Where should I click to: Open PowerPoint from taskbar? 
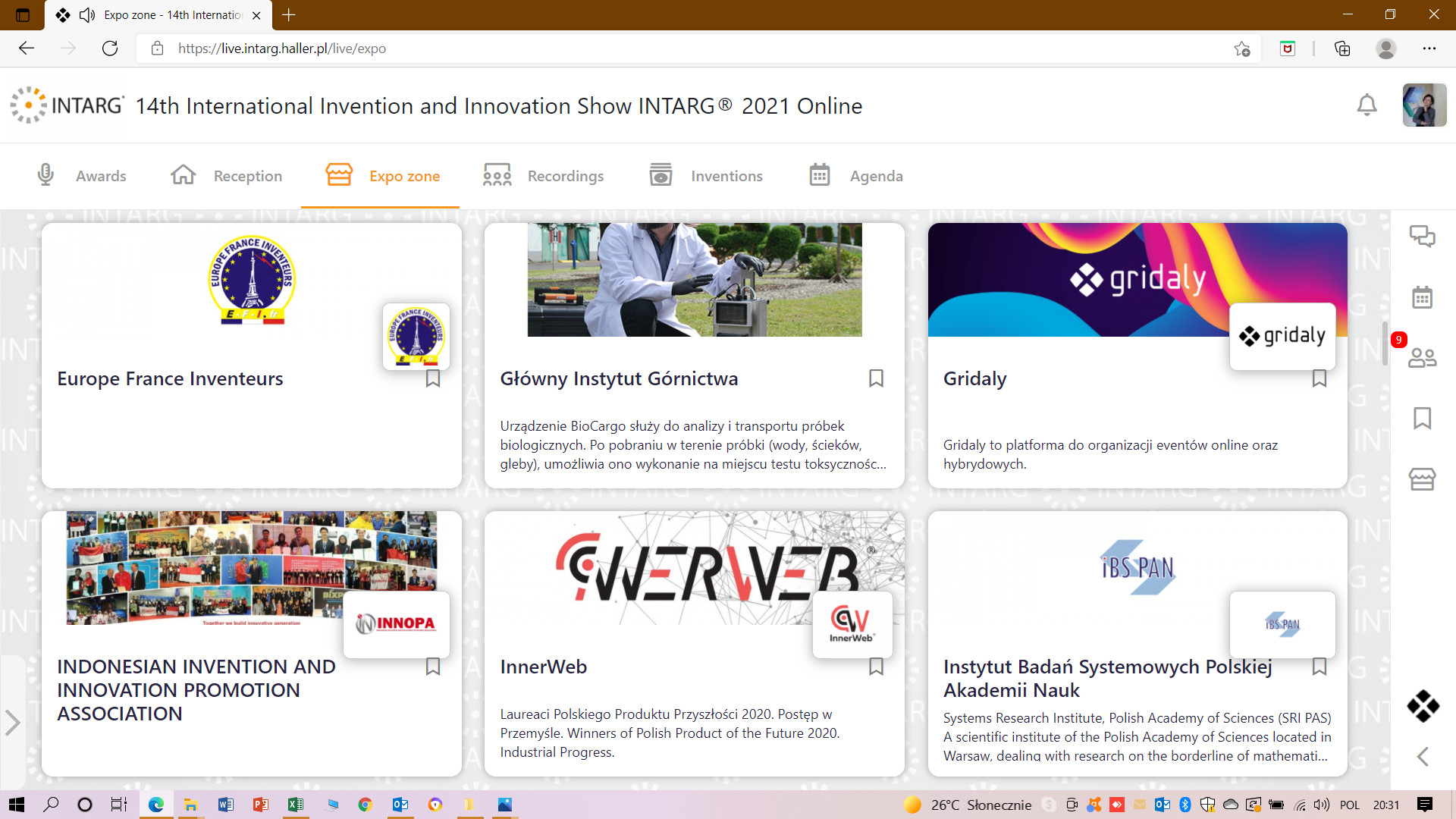[261, 805]
